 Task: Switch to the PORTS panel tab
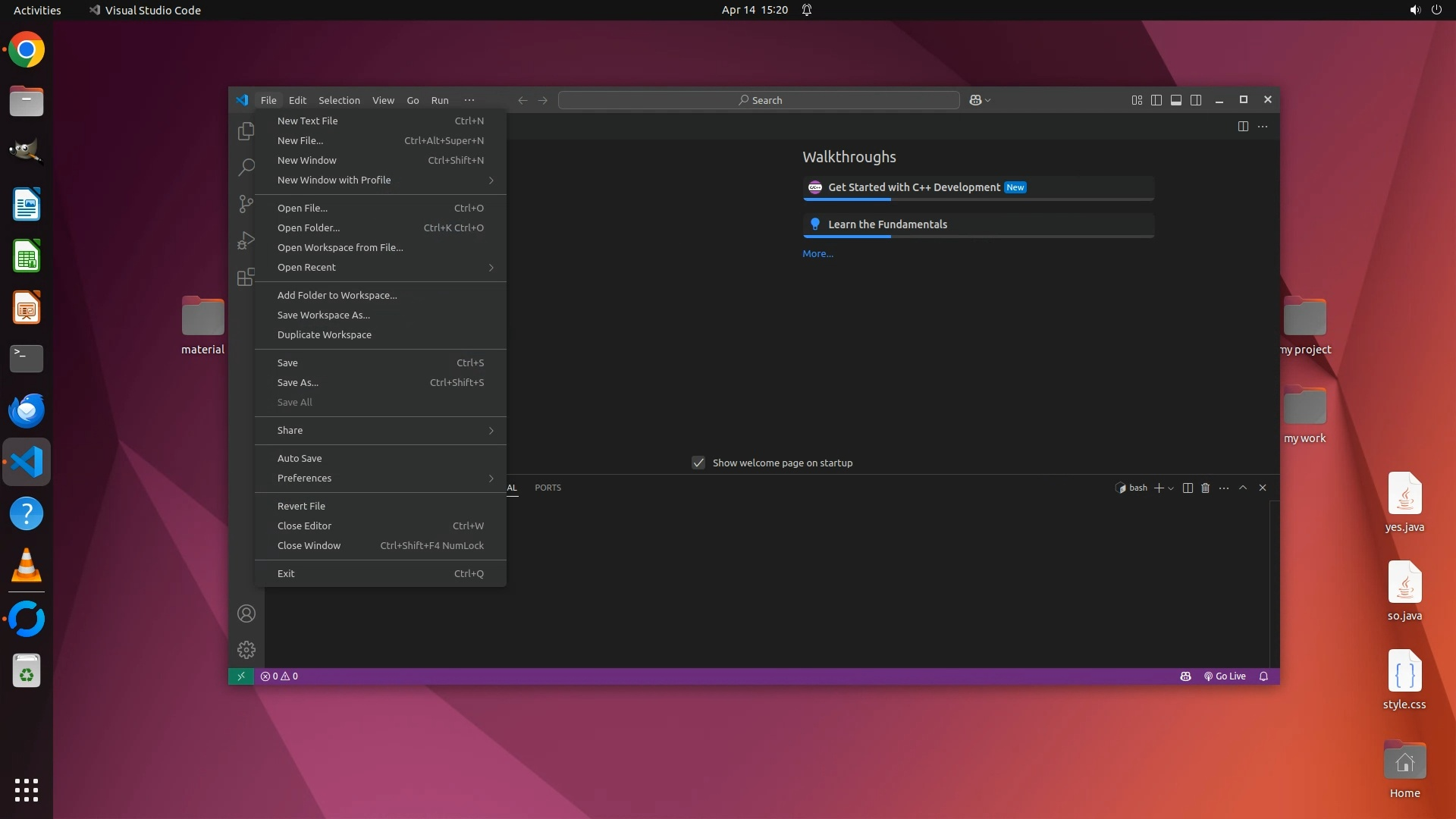[x=548, y=488]
